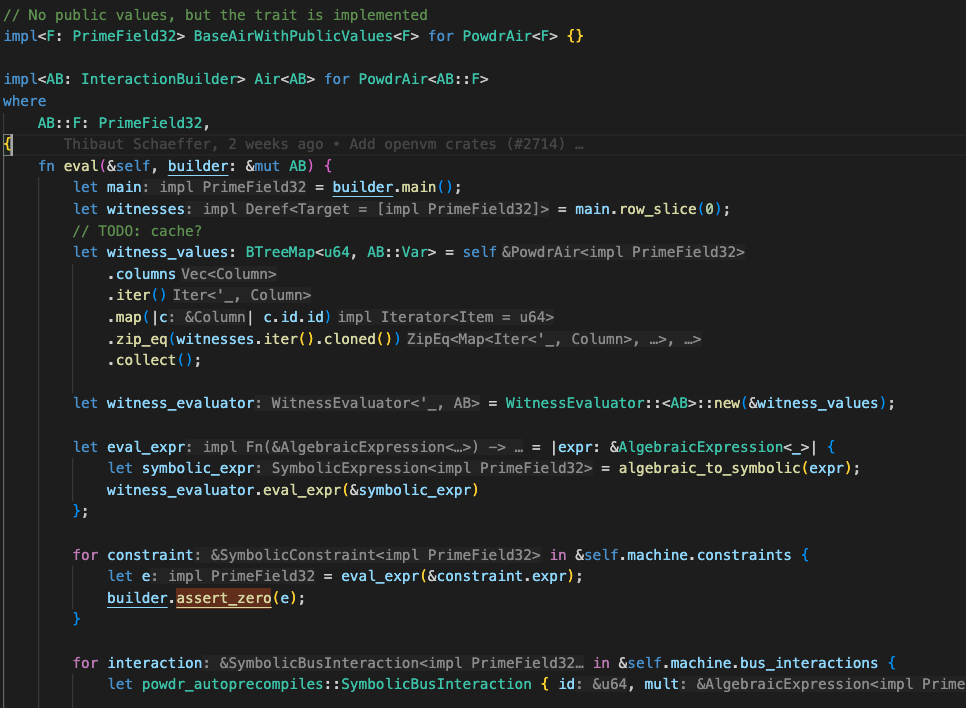Click self.machine.bus_interactions expression
The image size is (966, 708).
point(752,663)
